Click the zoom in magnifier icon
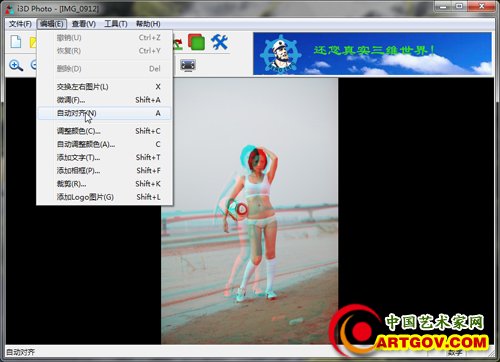Image resolution: width=500 pixels, height=362 pixels. pos(16,65)
